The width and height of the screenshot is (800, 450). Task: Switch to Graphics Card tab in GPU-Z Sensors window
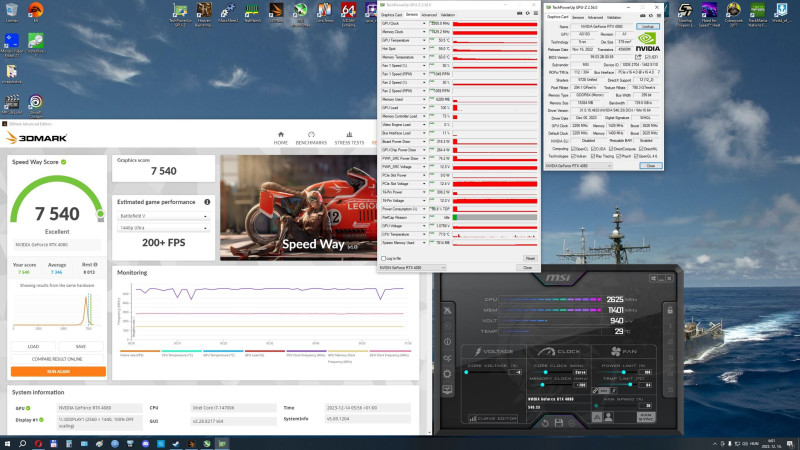point(392,15)
